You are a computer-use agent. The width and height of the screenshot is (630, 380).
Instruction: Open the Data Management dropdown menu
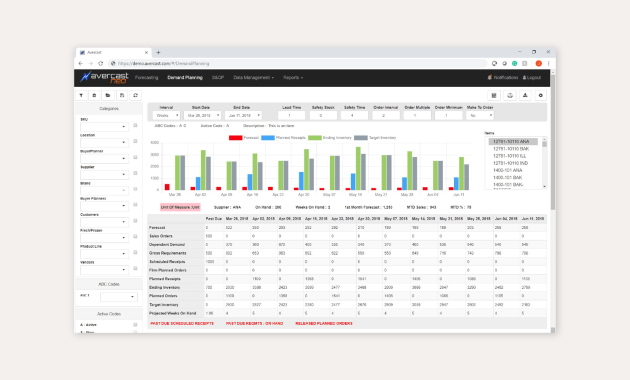tap(254, 78)
